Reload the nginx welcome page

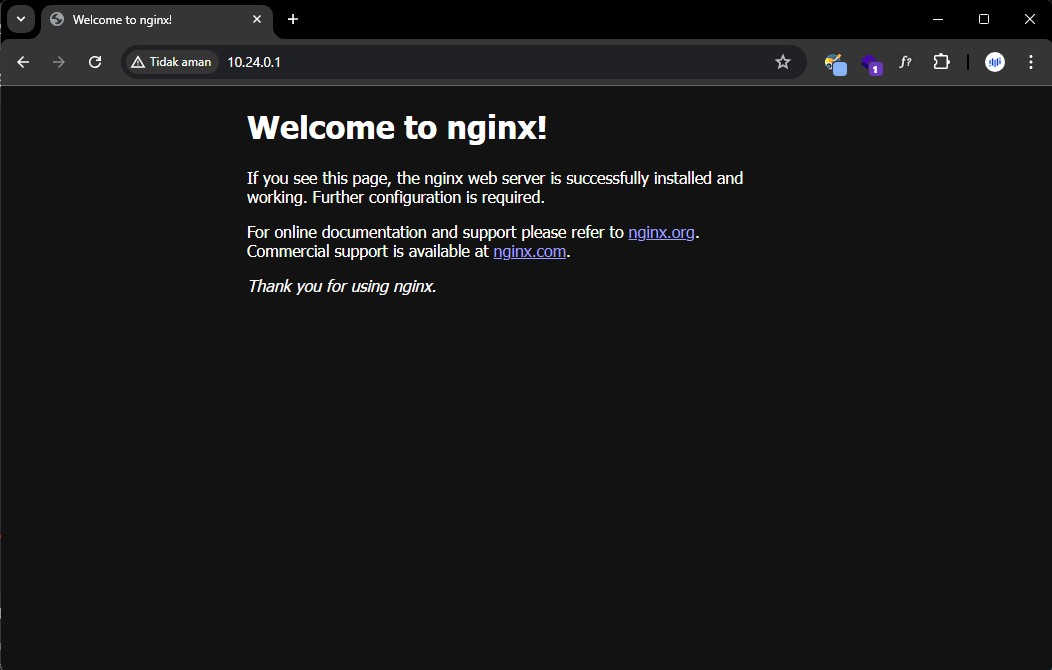(x=95, y=62)
